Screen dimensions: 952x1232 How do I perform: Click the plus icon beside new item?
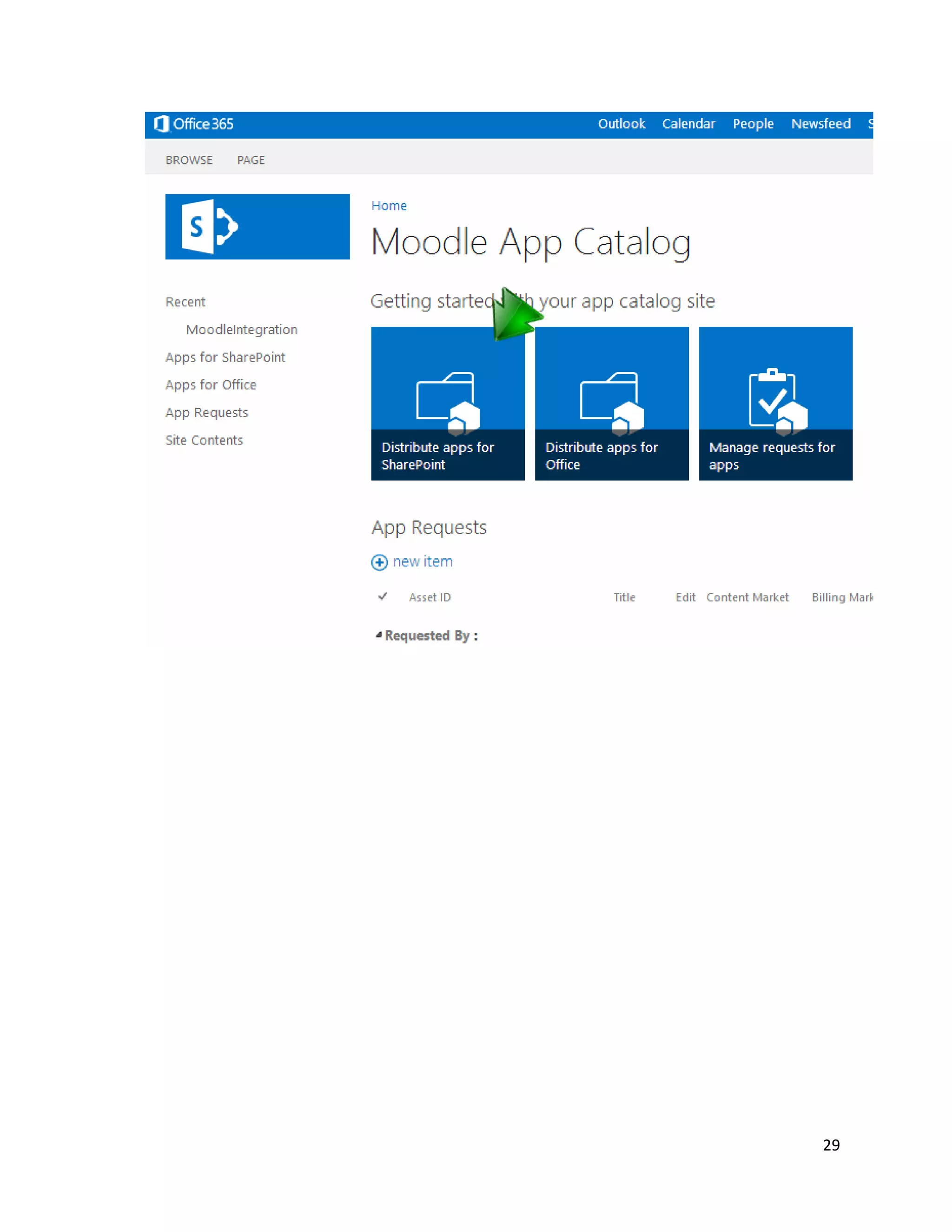point(379,563)
